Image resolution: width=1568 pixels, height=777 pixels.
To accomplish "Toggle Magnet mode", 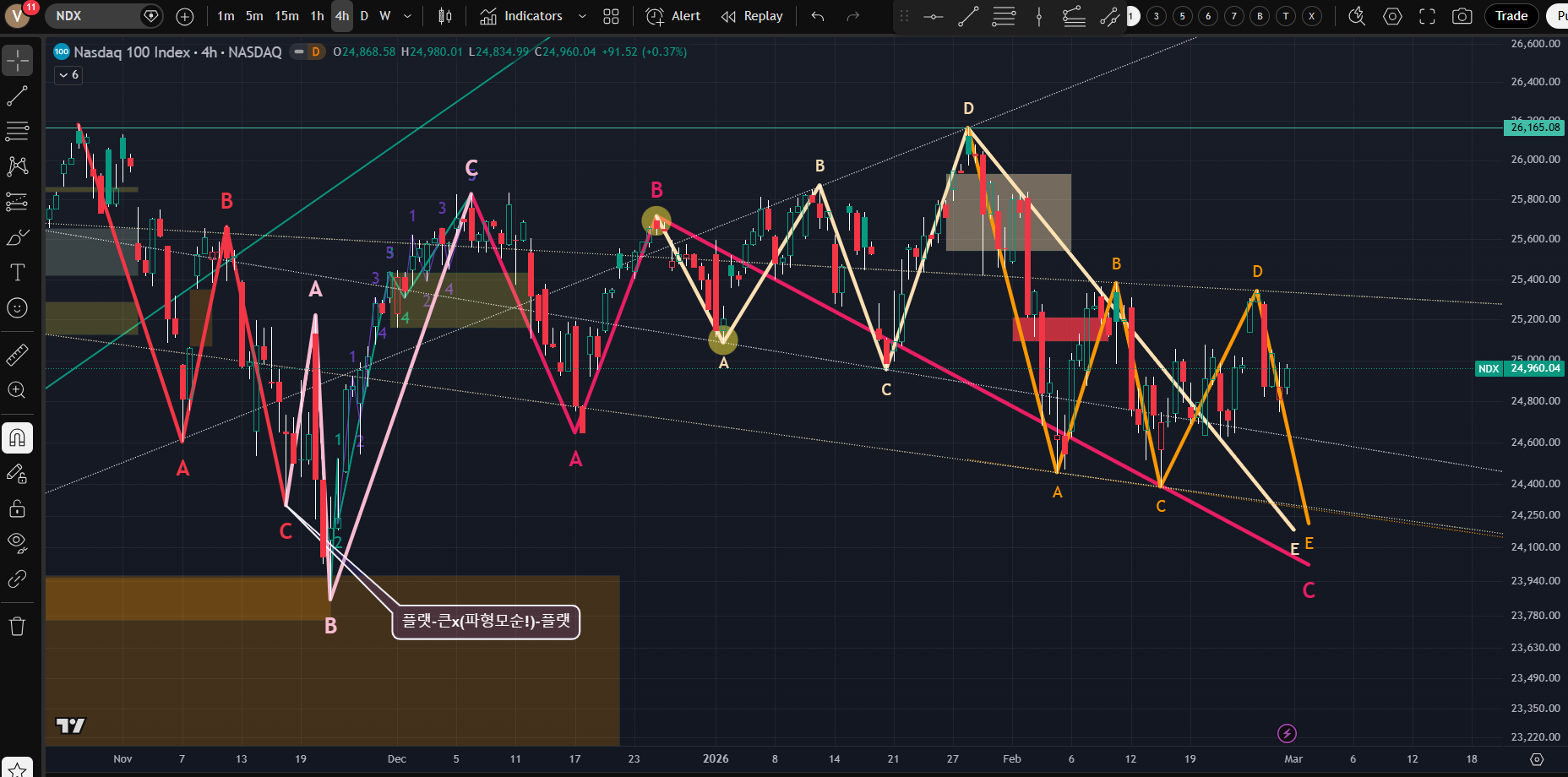I will point(17,437).
